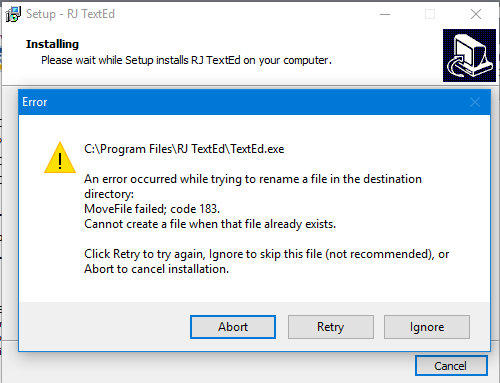Click the blue Error dialog title bar

tap(254, 102)
